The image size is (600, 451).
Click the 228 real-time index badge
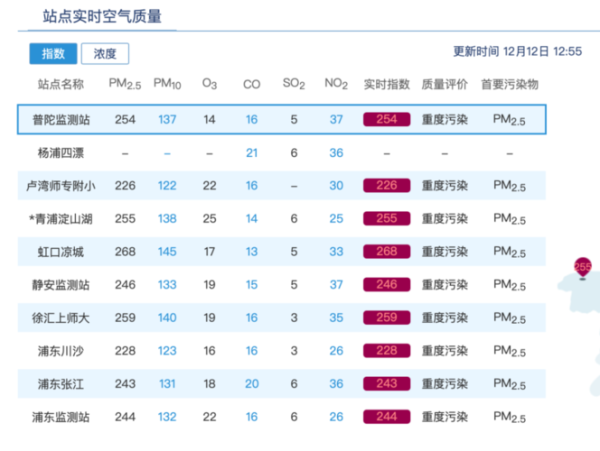point(386,350)
